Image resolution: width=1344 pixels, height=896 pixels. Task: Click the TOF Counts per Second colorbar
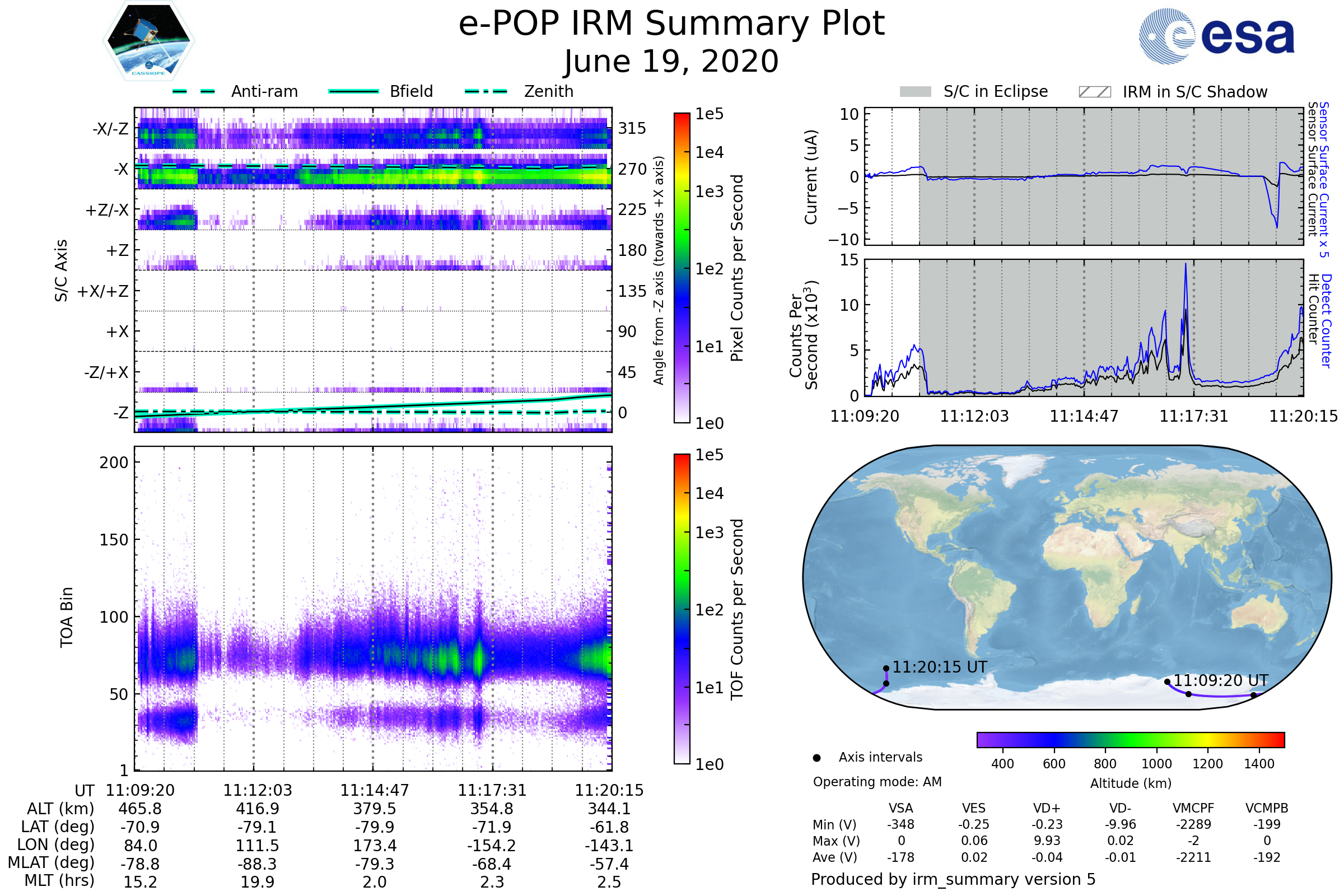tap(682, 609)
